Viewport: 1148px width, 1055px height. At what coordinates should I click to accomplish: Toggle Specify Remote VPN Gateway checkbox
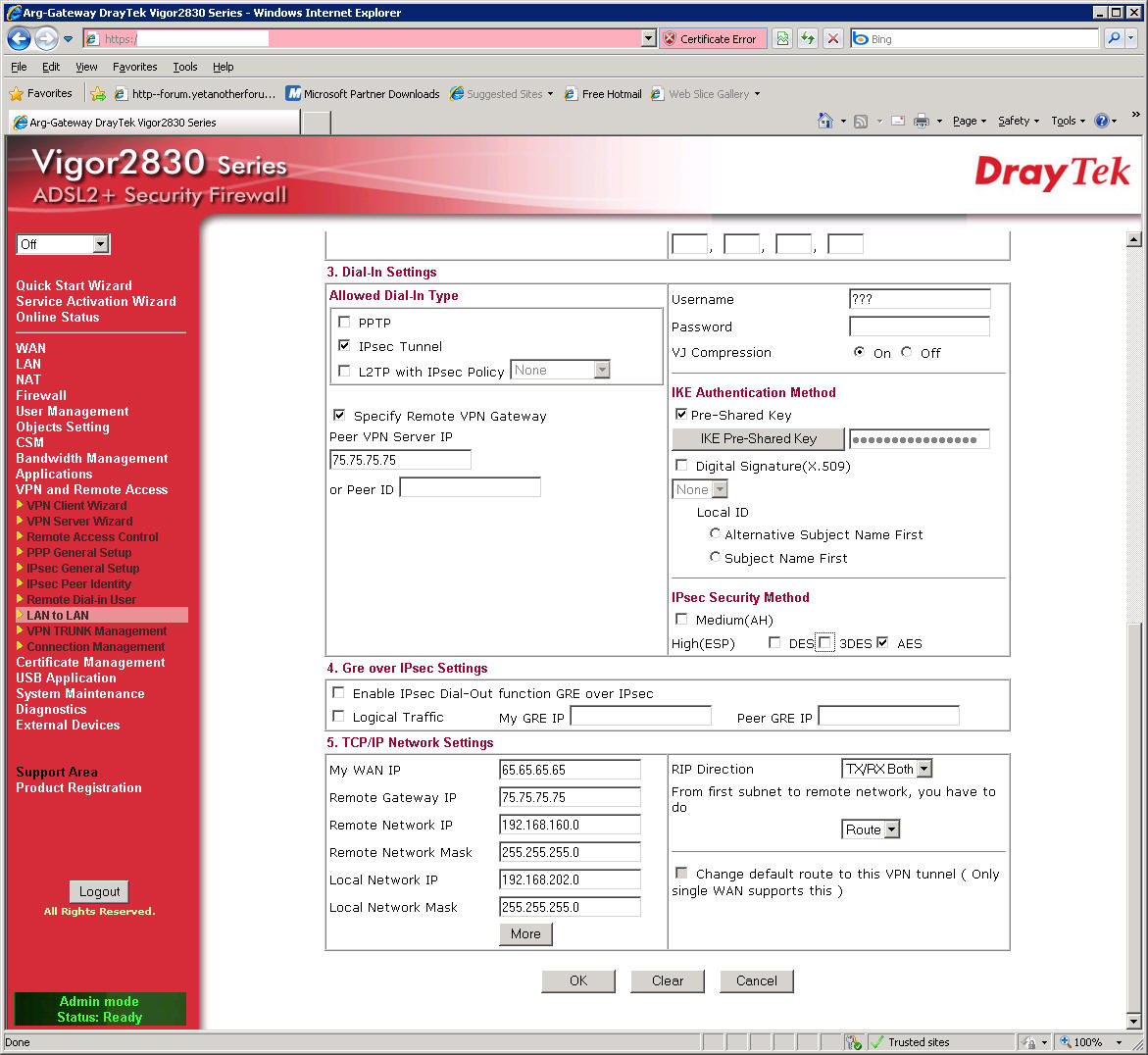pyautogui.click(x=339, y=415)
